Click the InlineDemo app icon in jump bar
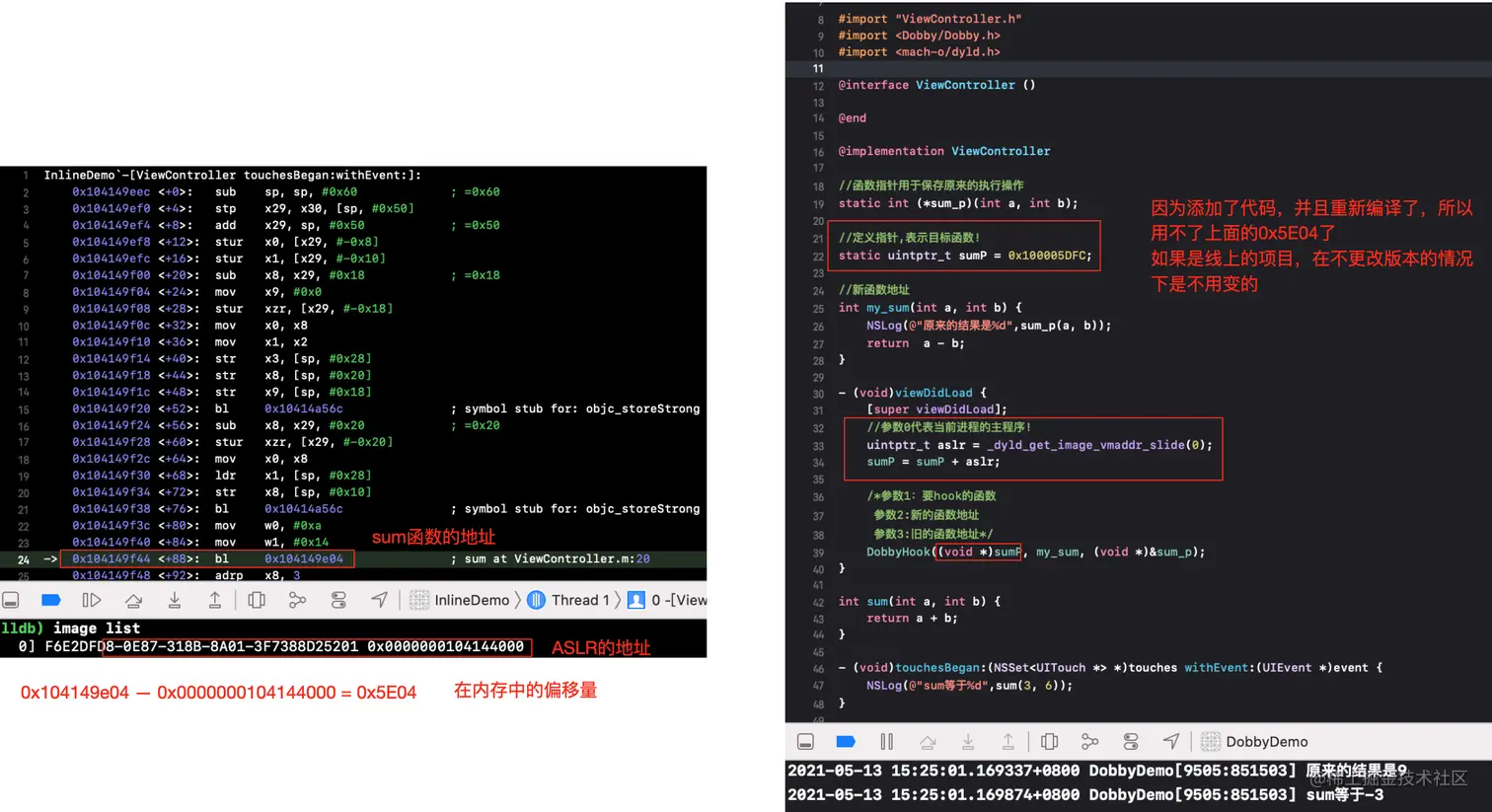The height and width of the screenshot is (812, 1492). pos(419,600)
